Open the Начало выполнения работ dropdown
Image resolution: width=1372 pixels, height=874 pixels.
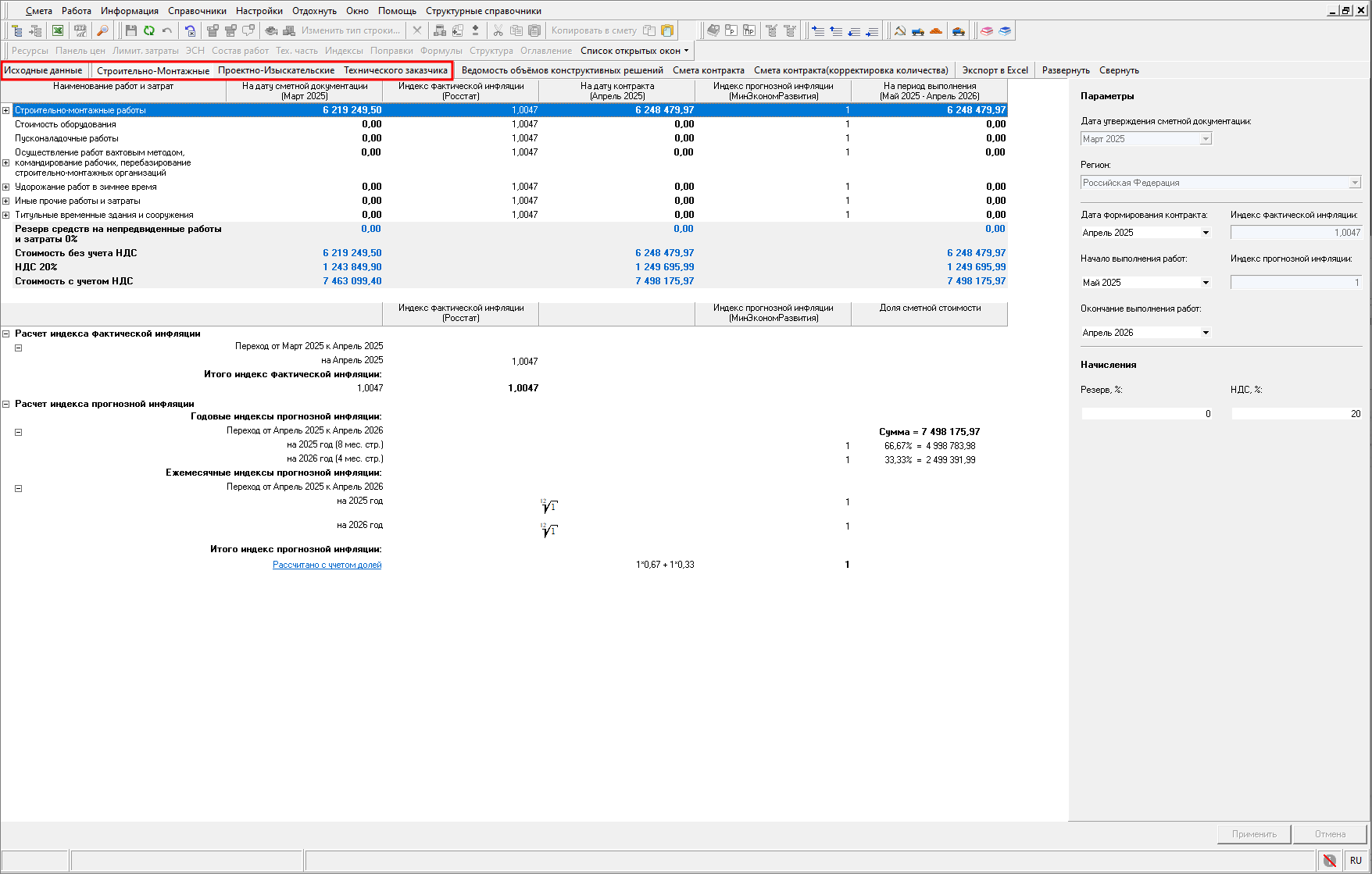tap(1206, 283)
